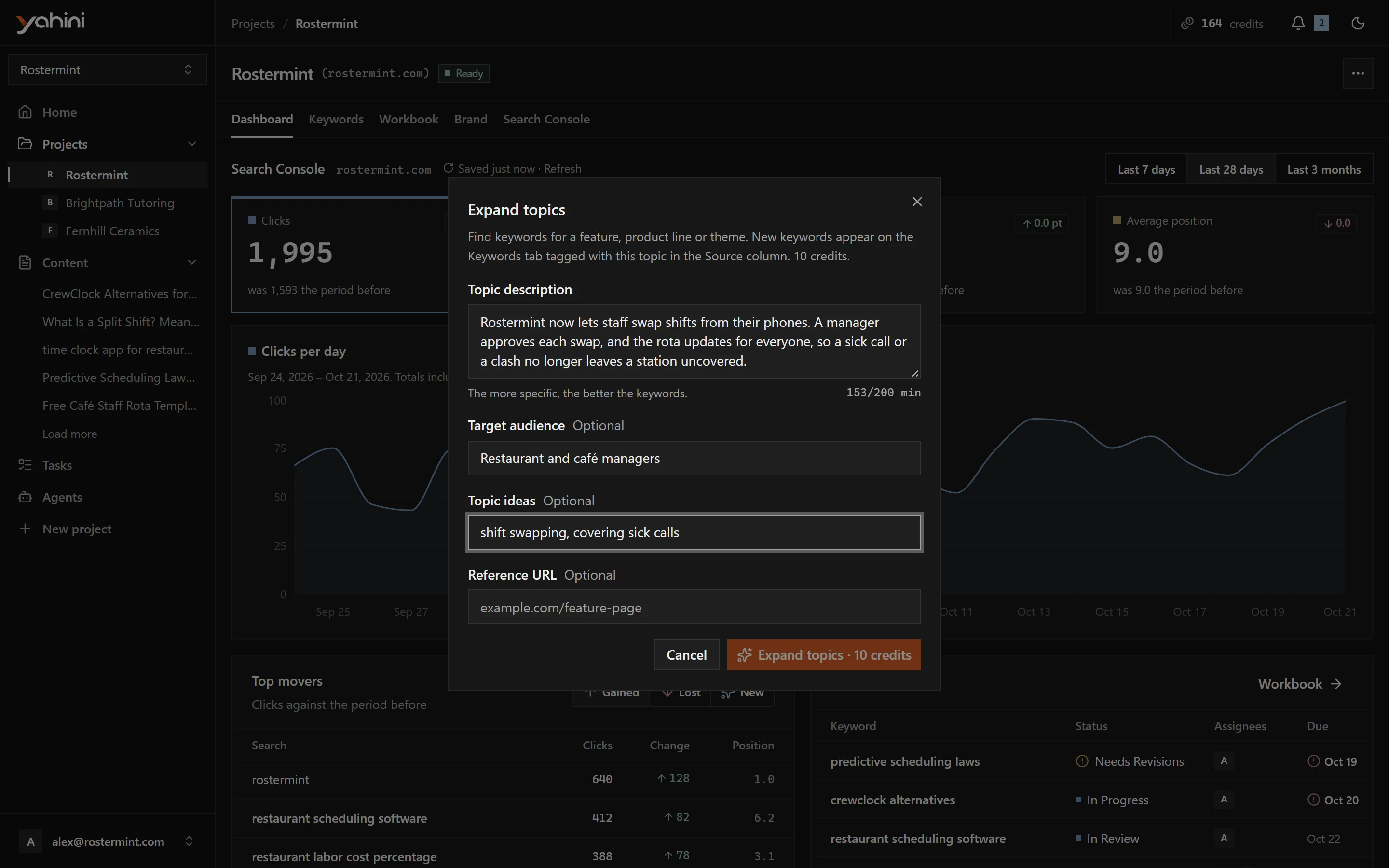Click the Workbook arrow icon

point(1336,684)
